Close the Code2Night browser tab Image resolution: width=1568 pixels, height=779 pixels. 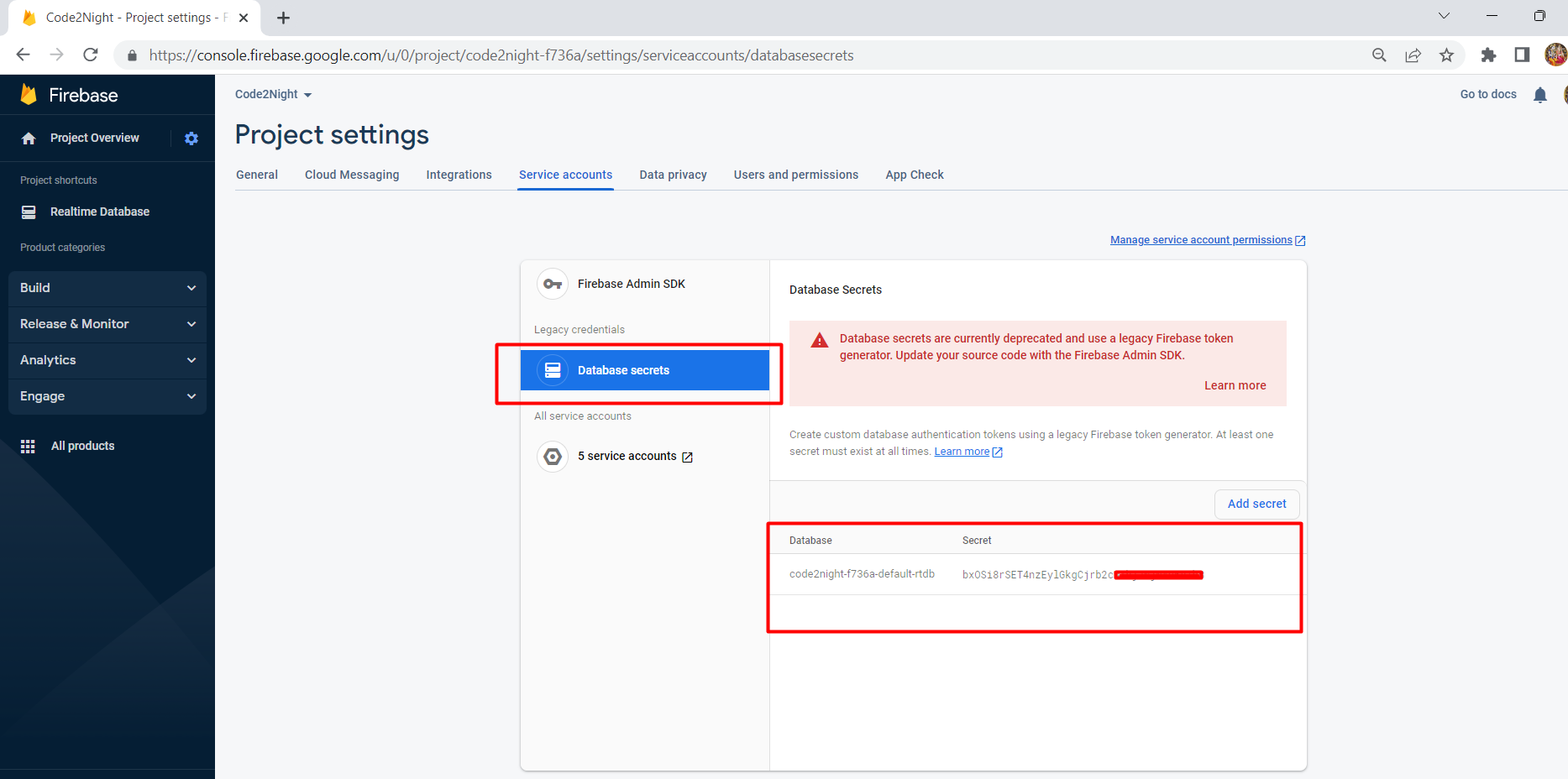click(244, 18)
